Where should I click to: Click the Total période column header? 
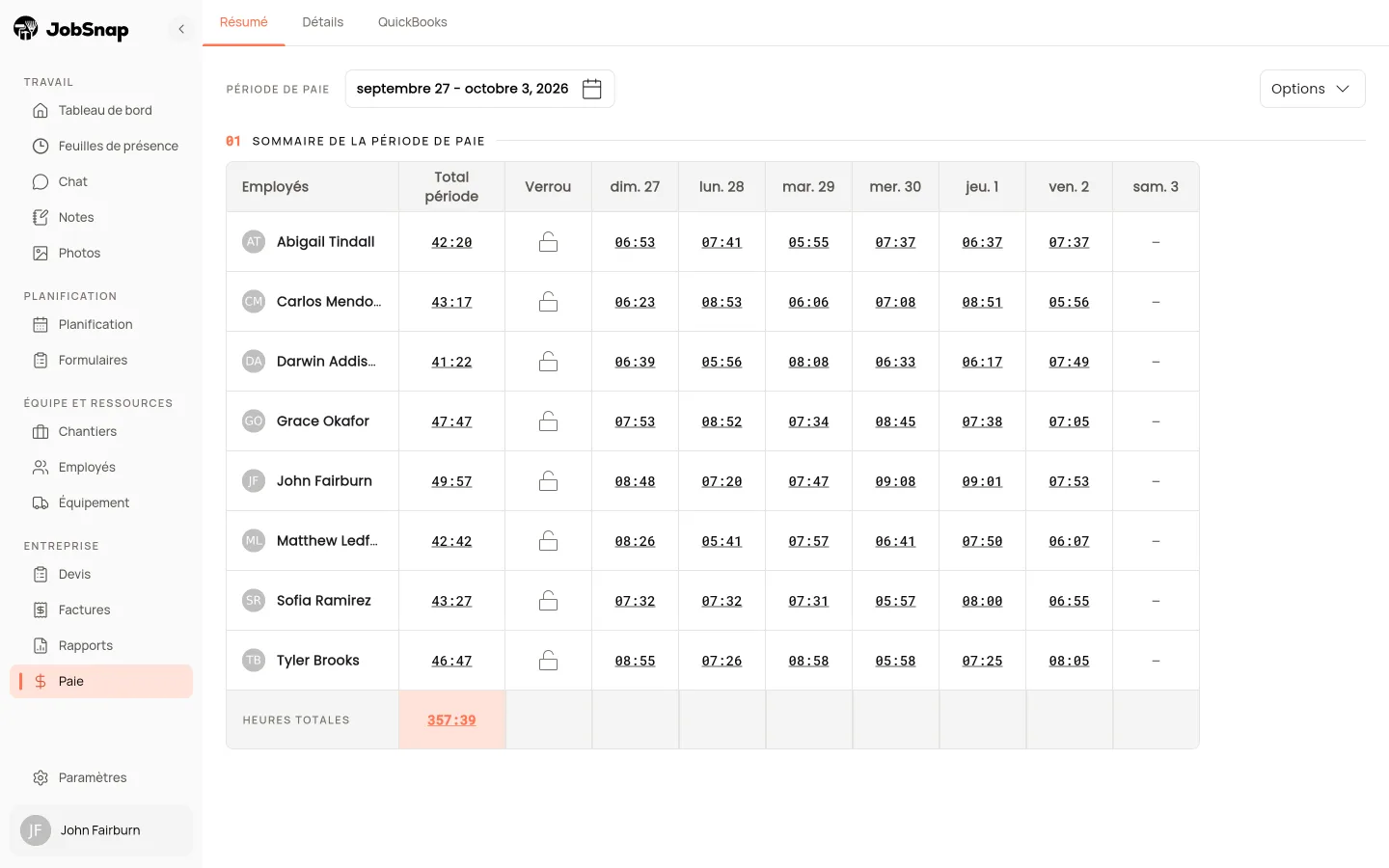click(x=451, y=187)
